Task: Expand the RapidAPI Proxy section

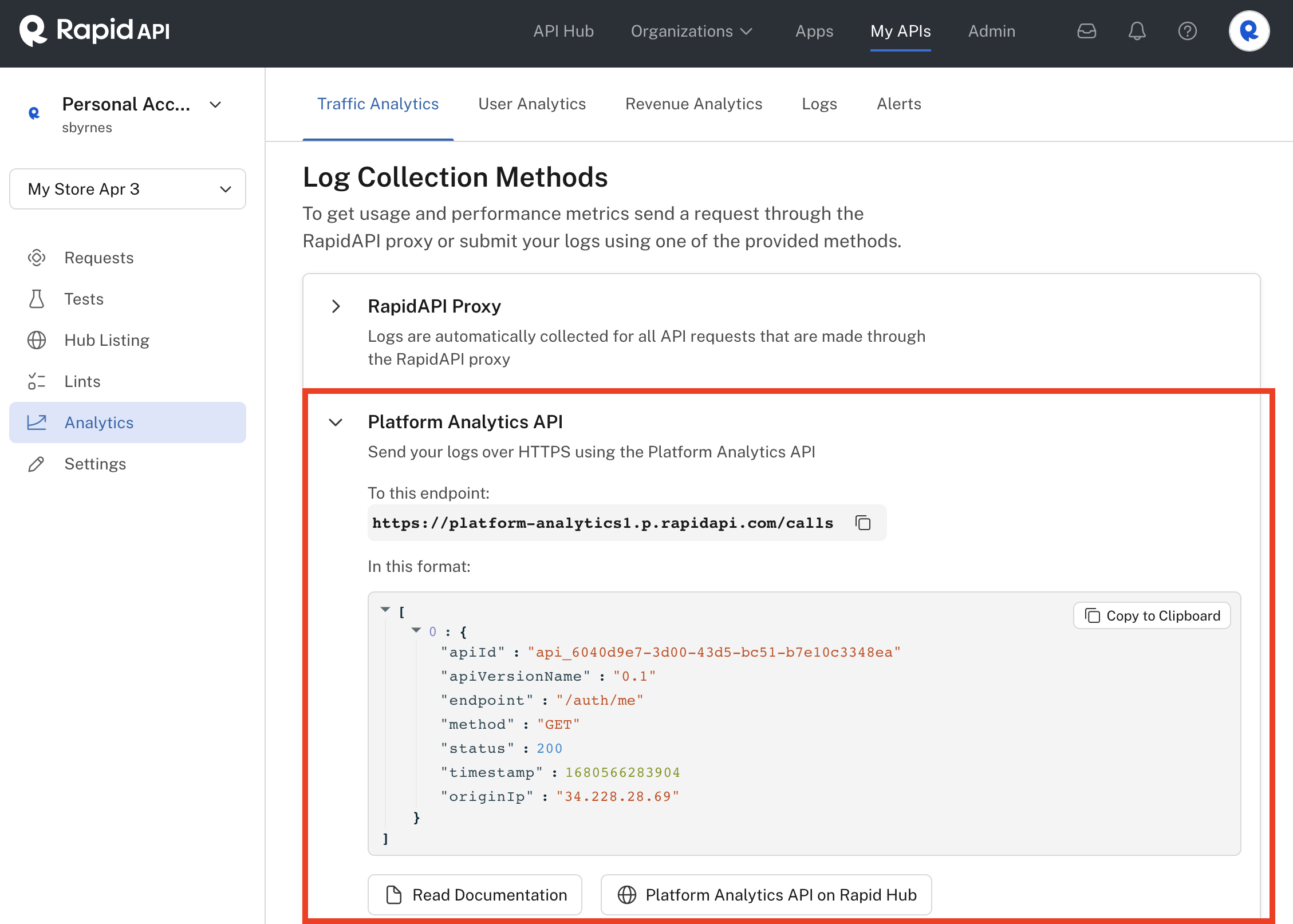Action: coord(336,306)
